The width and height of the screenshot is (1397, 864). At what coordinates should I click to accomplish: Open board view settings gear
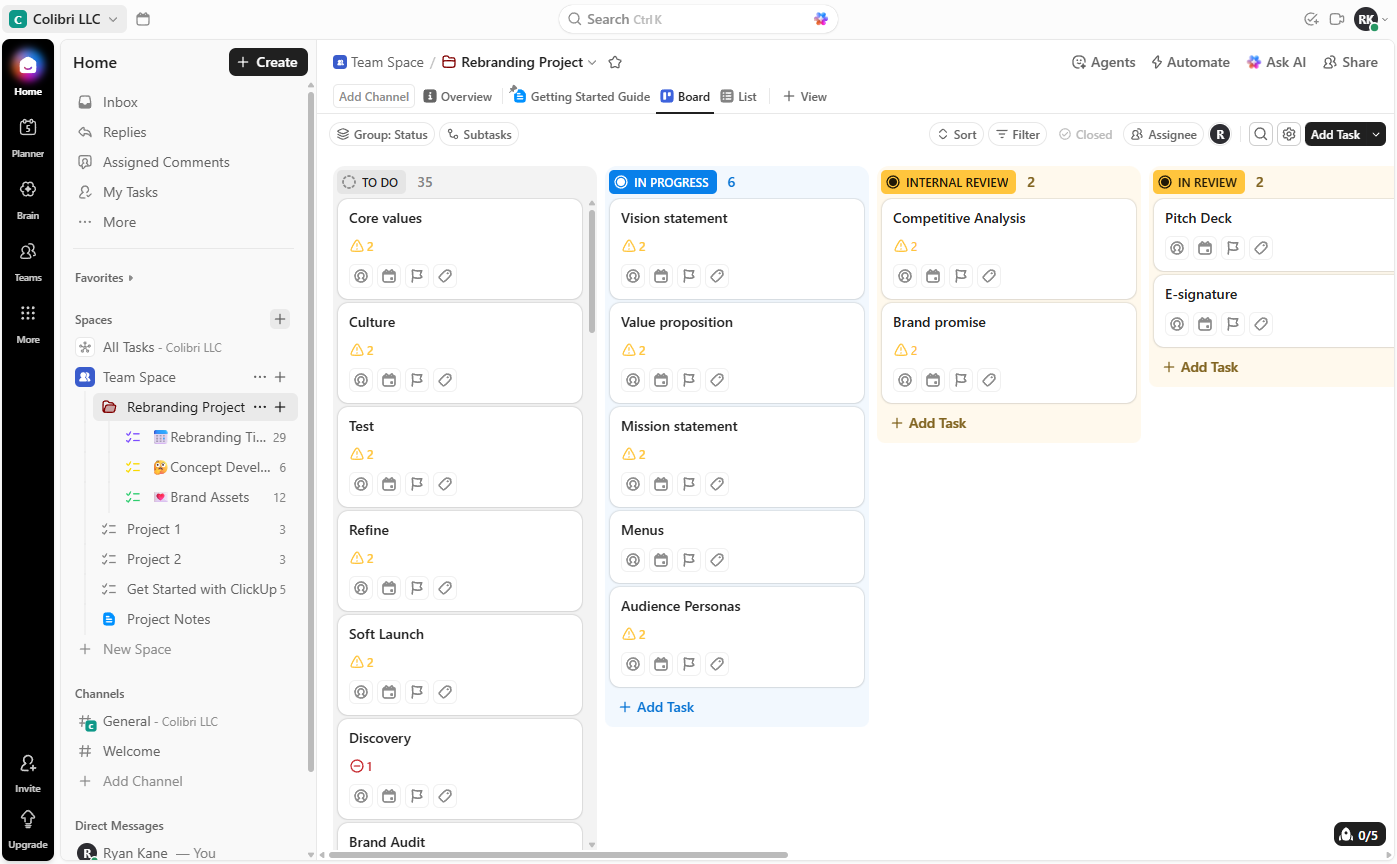tap(1288, 133)
